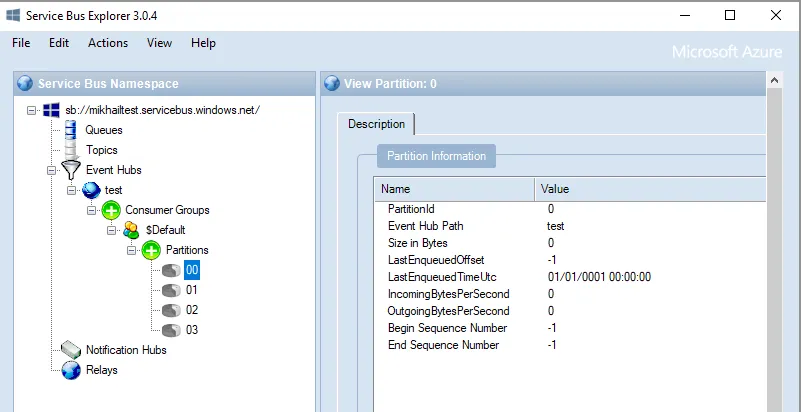
Task: Select the Queues tree item
Action: pos(104,130)
